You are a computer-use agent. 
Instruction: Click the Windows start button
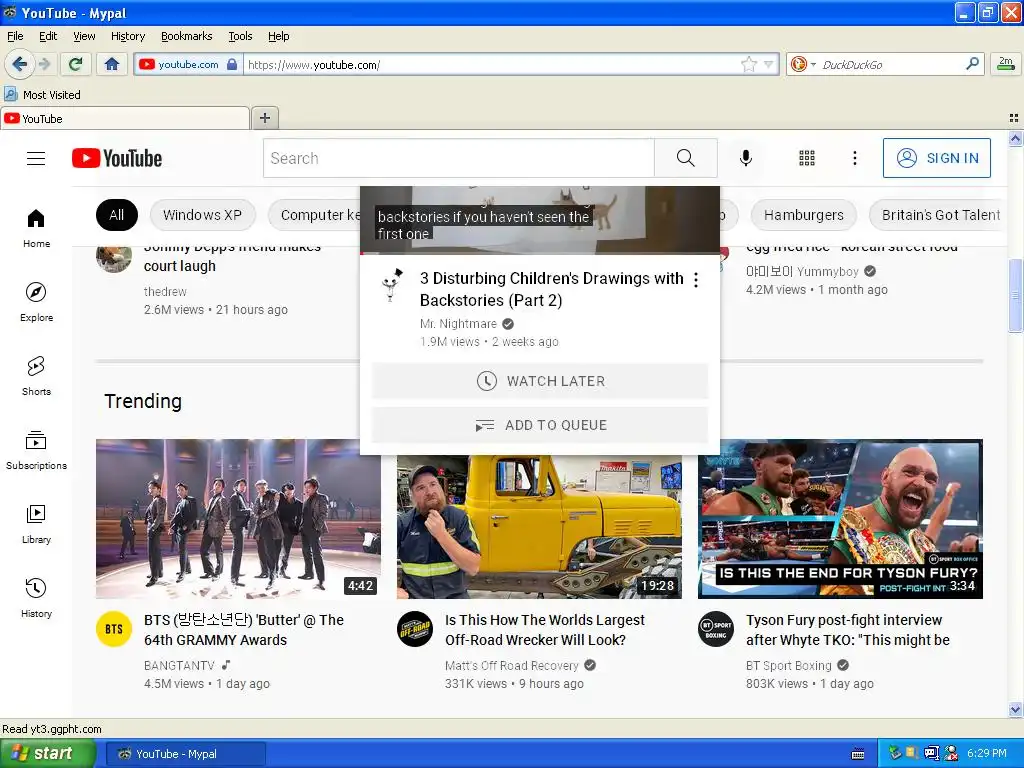47,753
